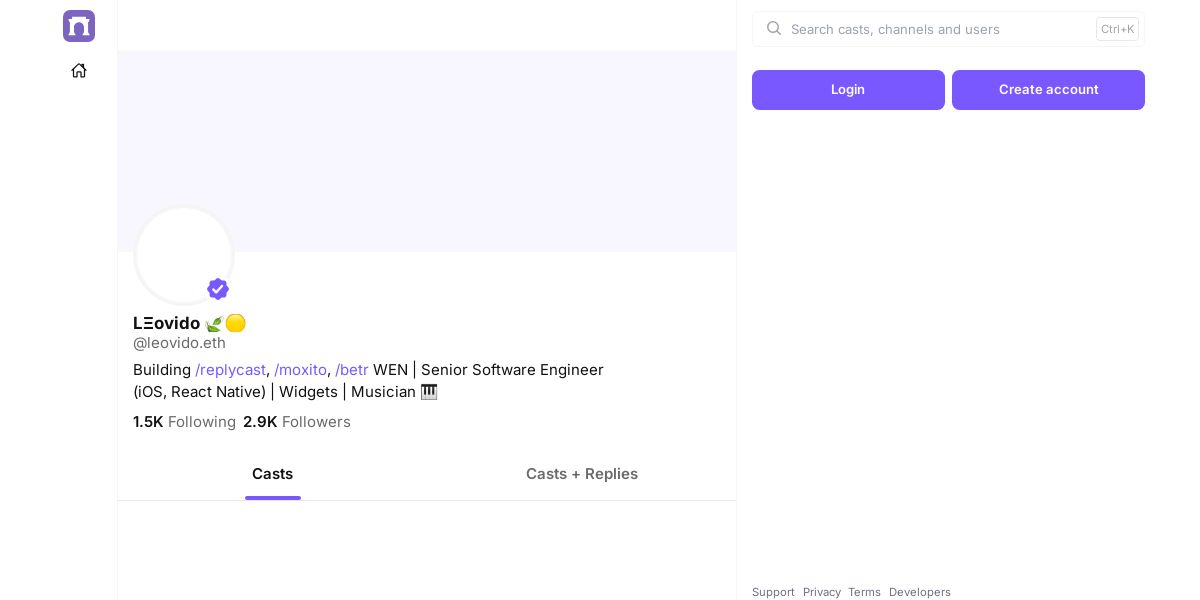Screen dimensions: 1200x600
Task: View the 2.9K Followers list
Action: point(297,422)
